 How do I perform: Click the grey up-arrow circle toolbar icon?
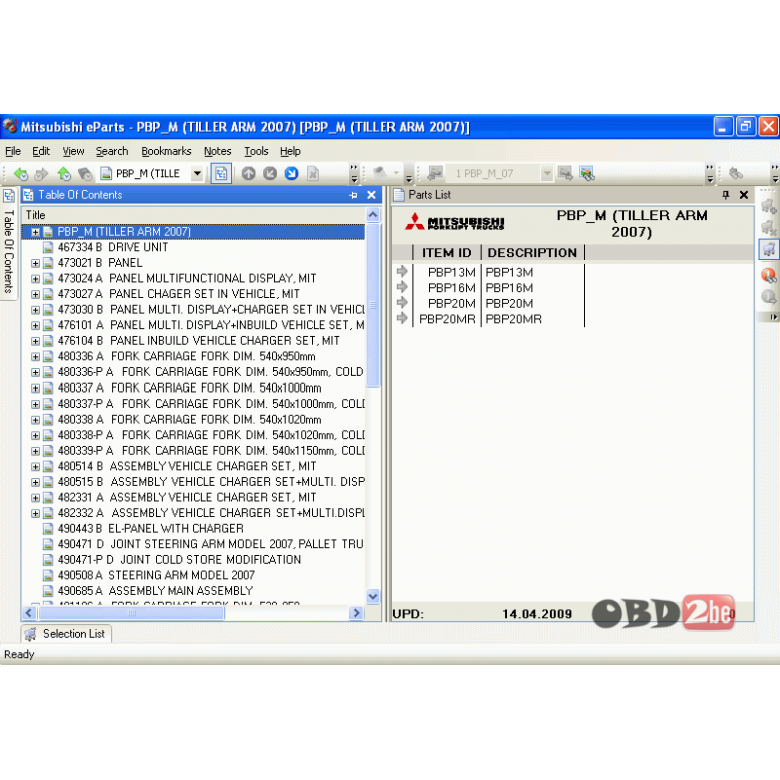click(x=249, y=174)
